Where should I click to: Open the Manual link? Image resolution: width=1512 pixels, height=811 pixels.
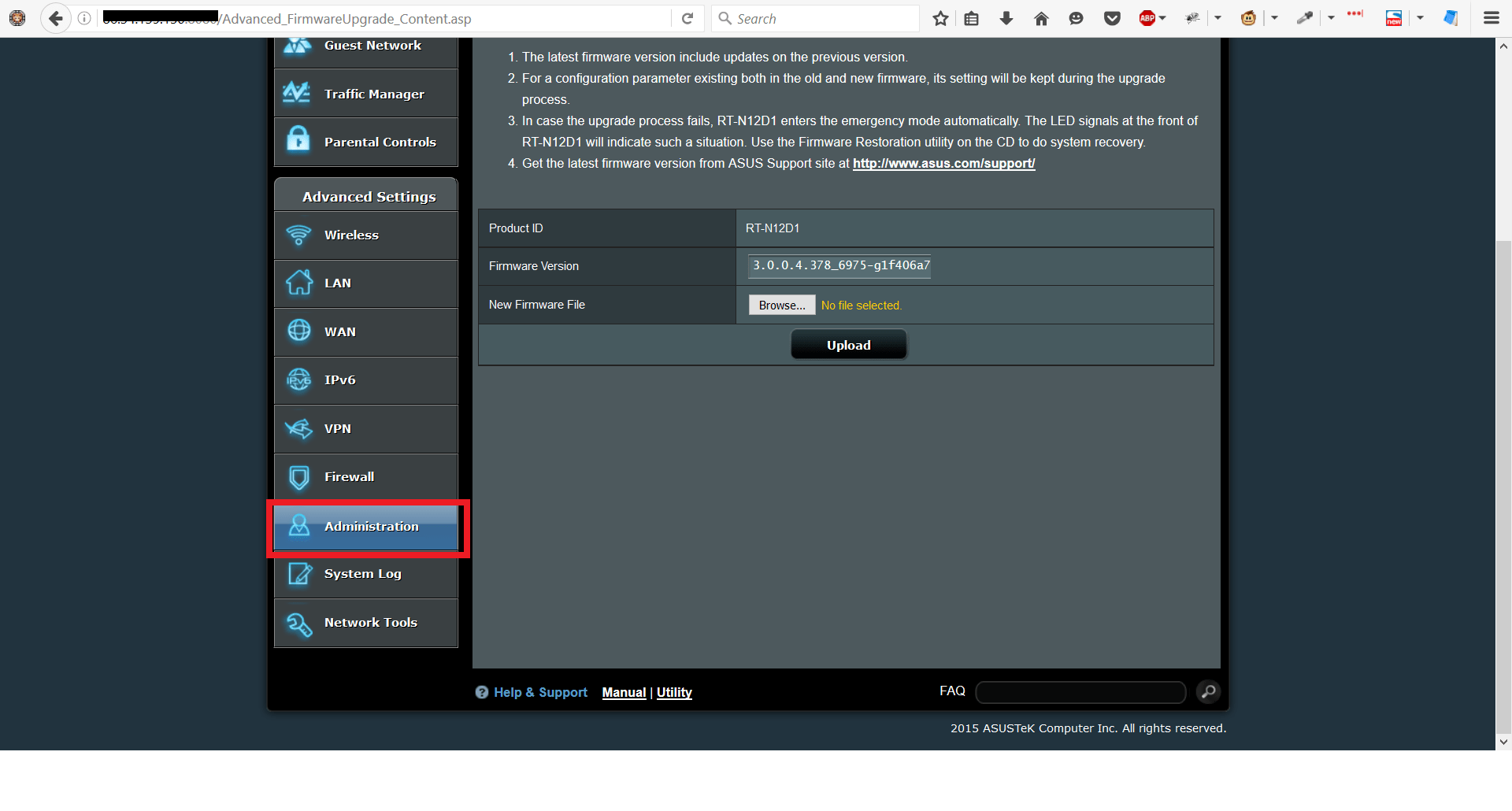point(624,692)
